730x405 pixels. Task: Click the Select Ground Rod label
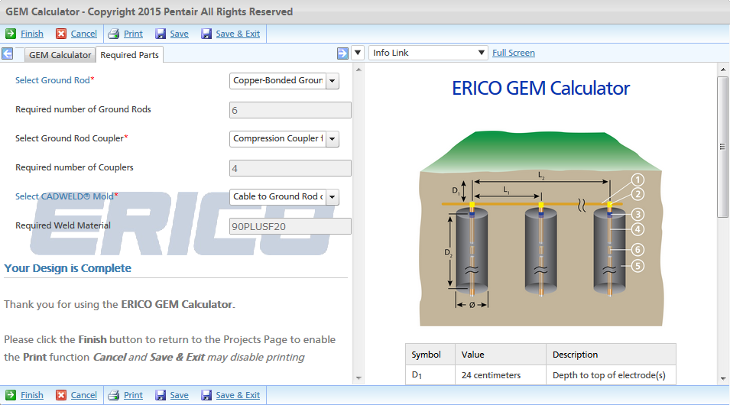click(54, 80)
